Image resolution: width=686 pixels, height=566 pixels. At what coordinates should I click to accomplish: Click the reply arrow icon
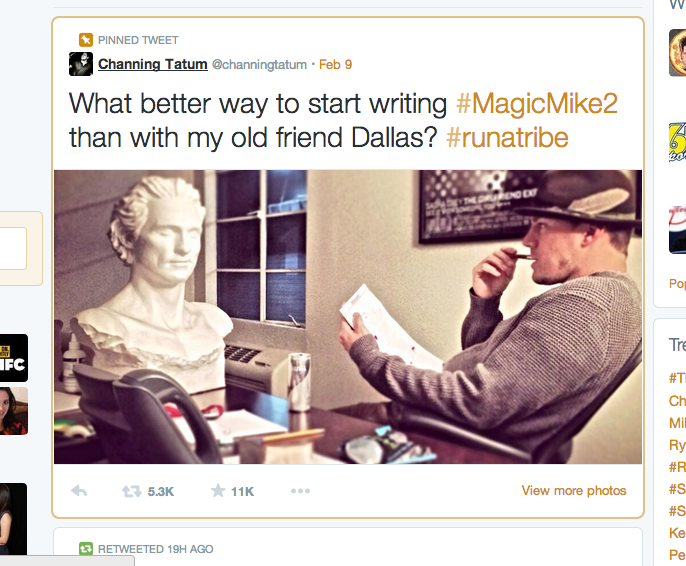pyautogui.click(x=79, y=491)
